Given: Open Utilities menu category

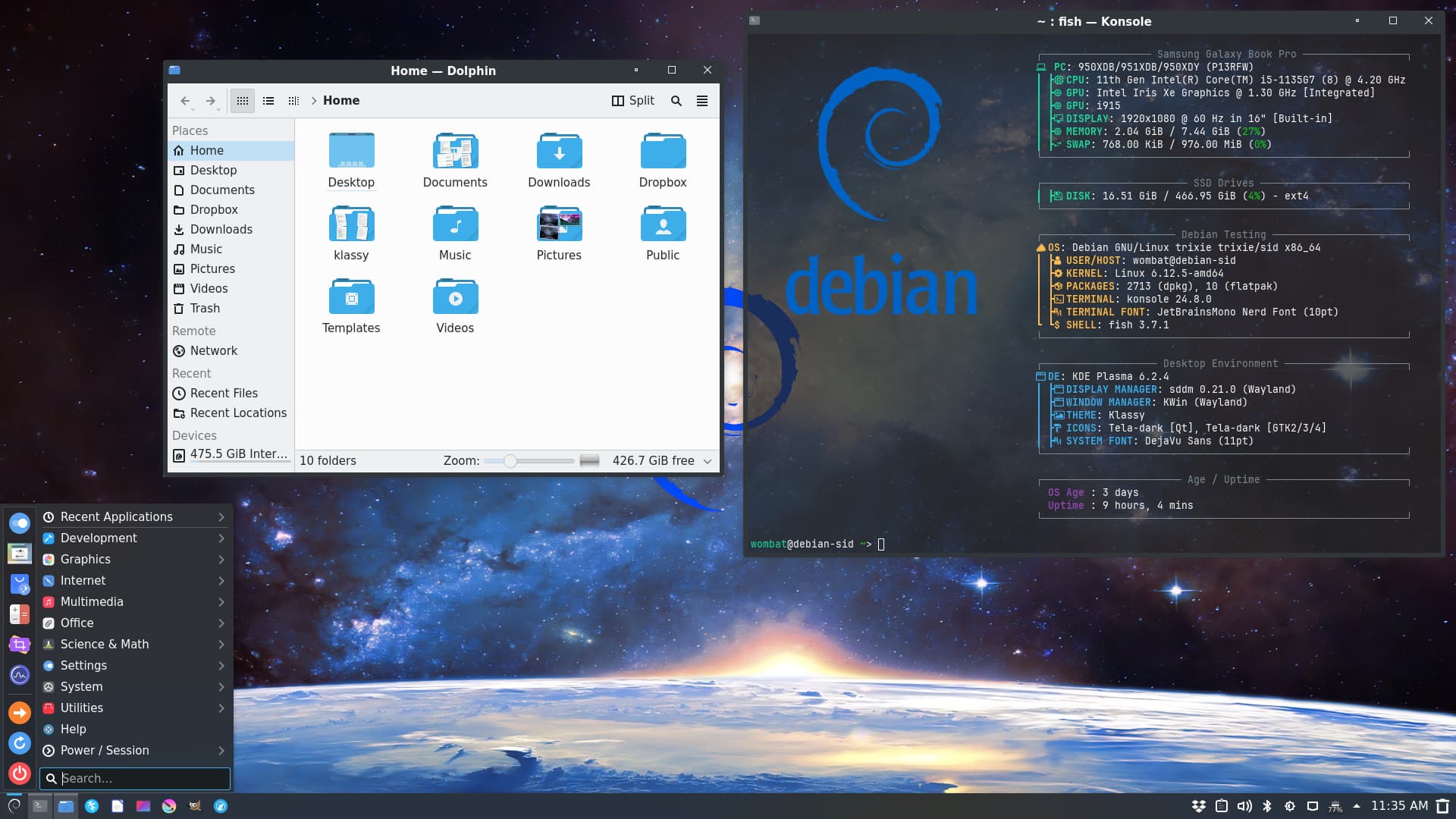Looking at the screenshot, I should coord(134,708).
